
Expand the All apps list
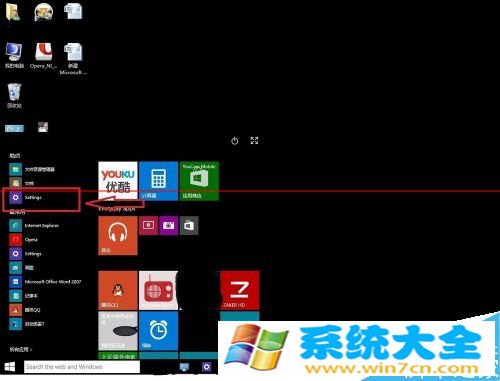click(20, 350)
